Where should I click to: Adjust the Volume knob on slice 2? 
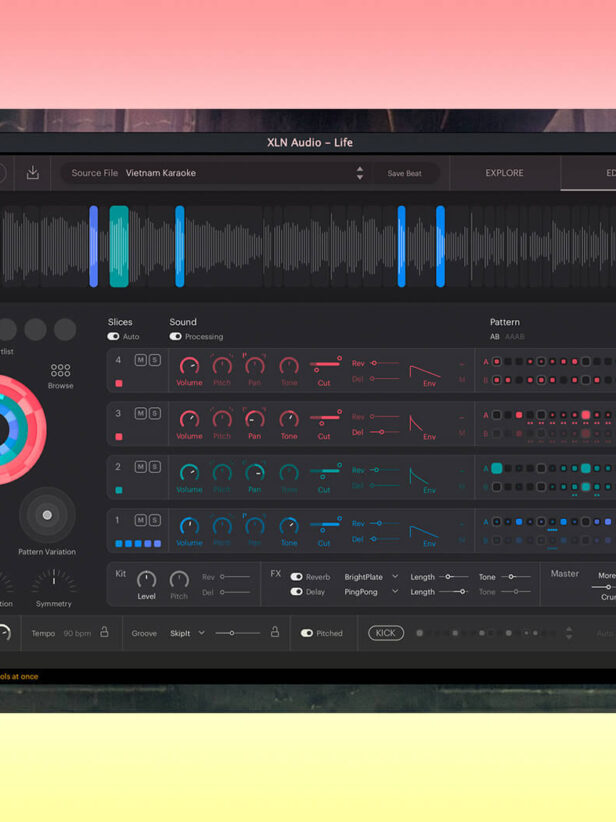point(189,472)
